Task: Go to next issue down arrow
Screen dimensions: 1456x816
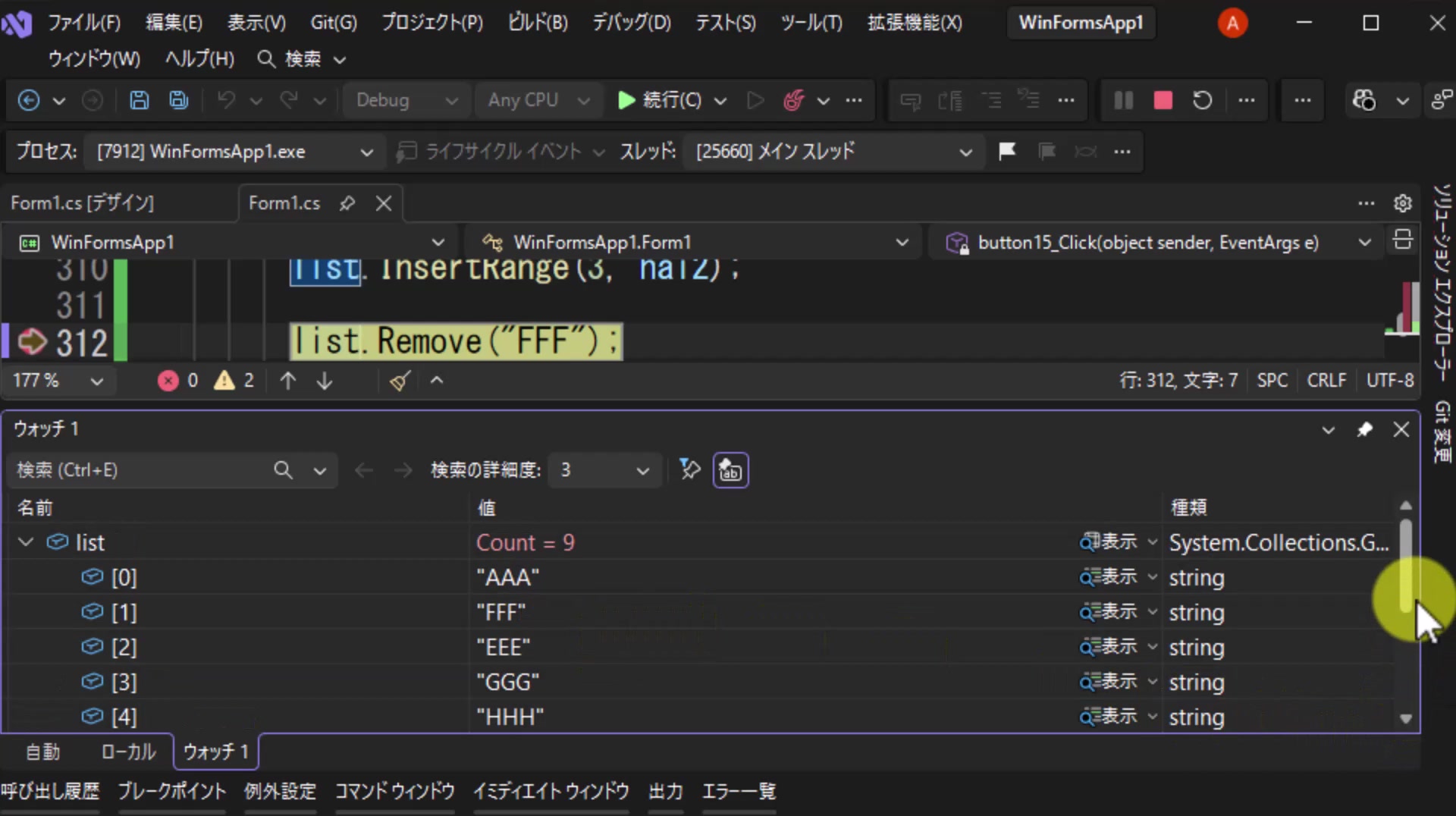Action: [x=325, y=381]
